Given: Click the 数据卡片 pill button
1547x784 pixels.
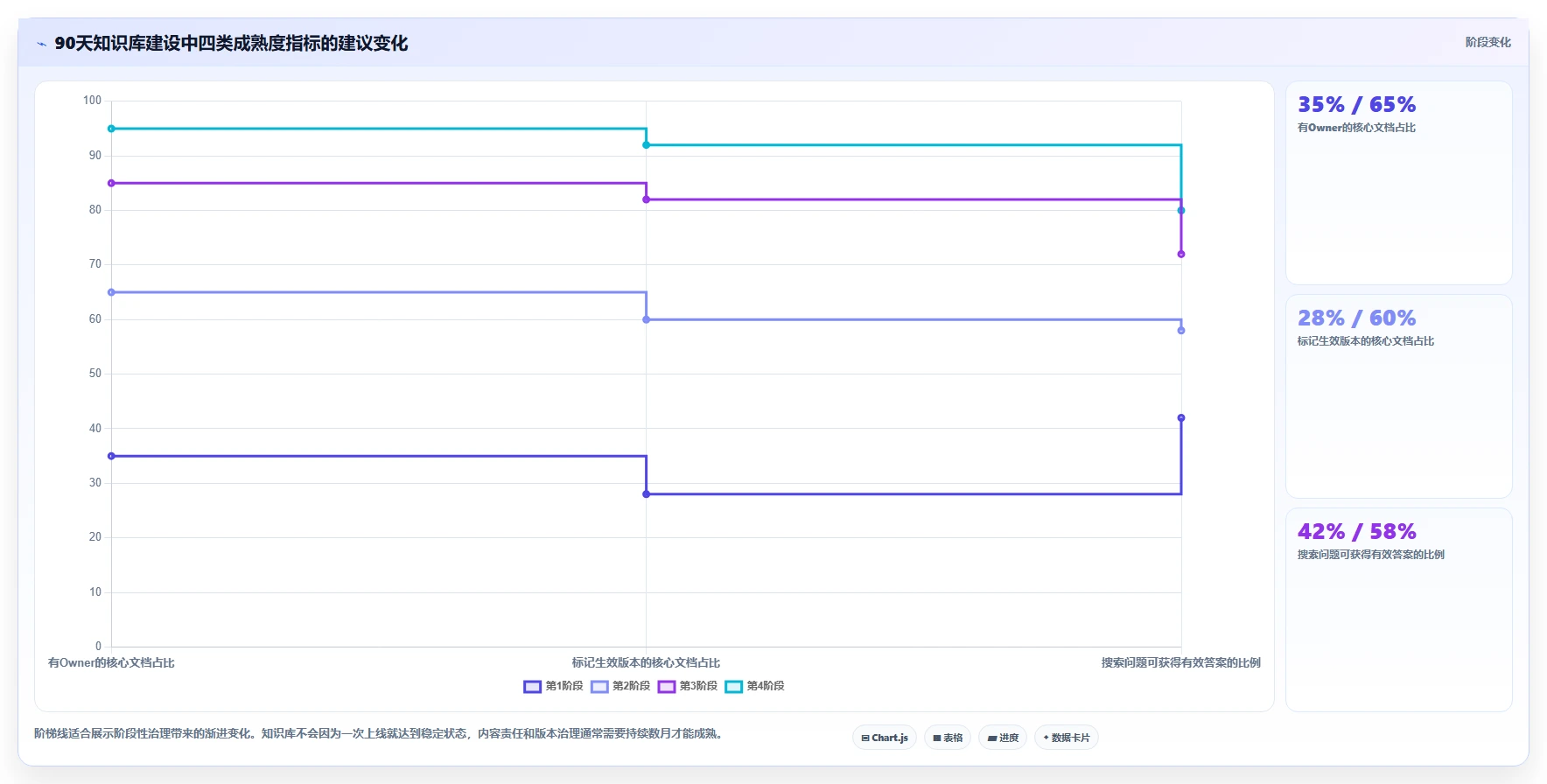Looking at the screenshot, I should click(x=1067, y=738).
